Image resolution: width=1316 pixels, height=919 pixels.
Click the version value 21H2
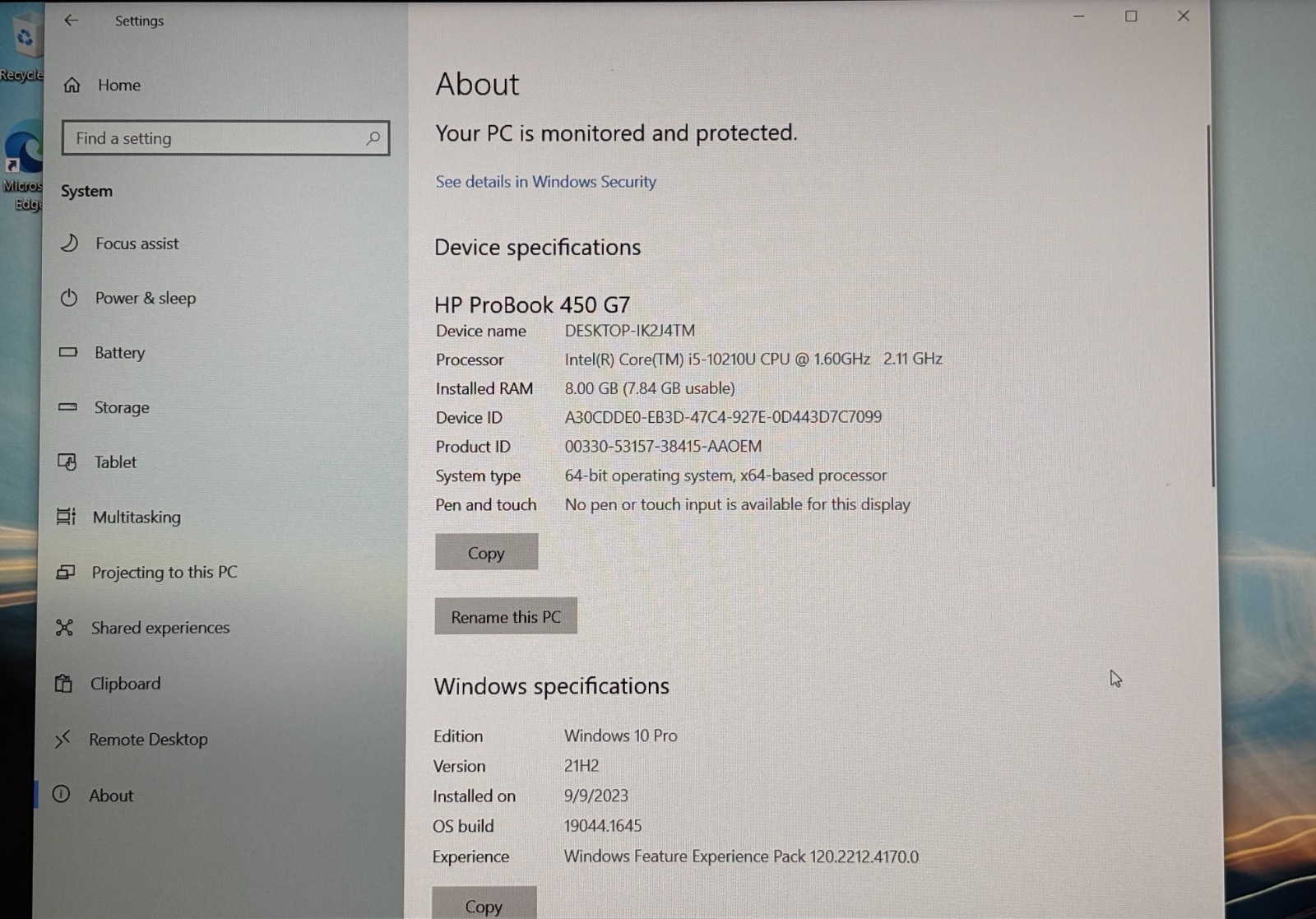click(582, 766)
